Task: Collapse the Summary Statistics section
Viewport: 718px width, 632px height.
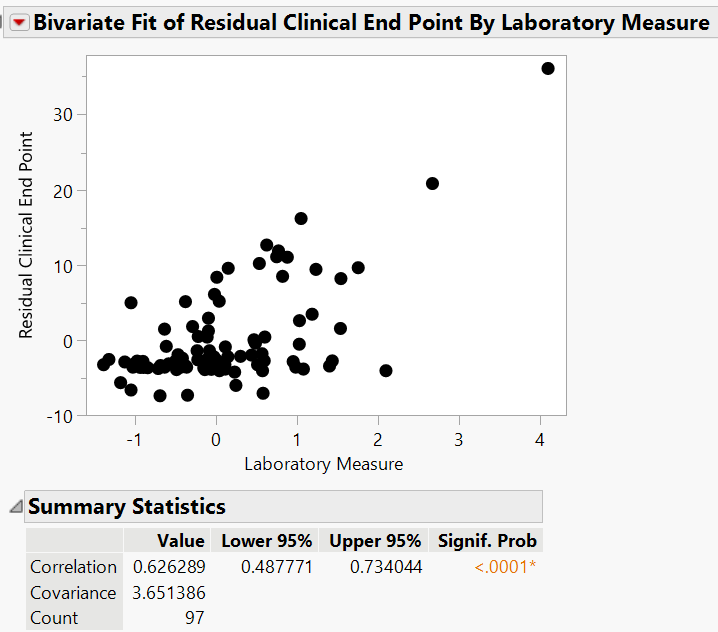Action: [15, 507]
